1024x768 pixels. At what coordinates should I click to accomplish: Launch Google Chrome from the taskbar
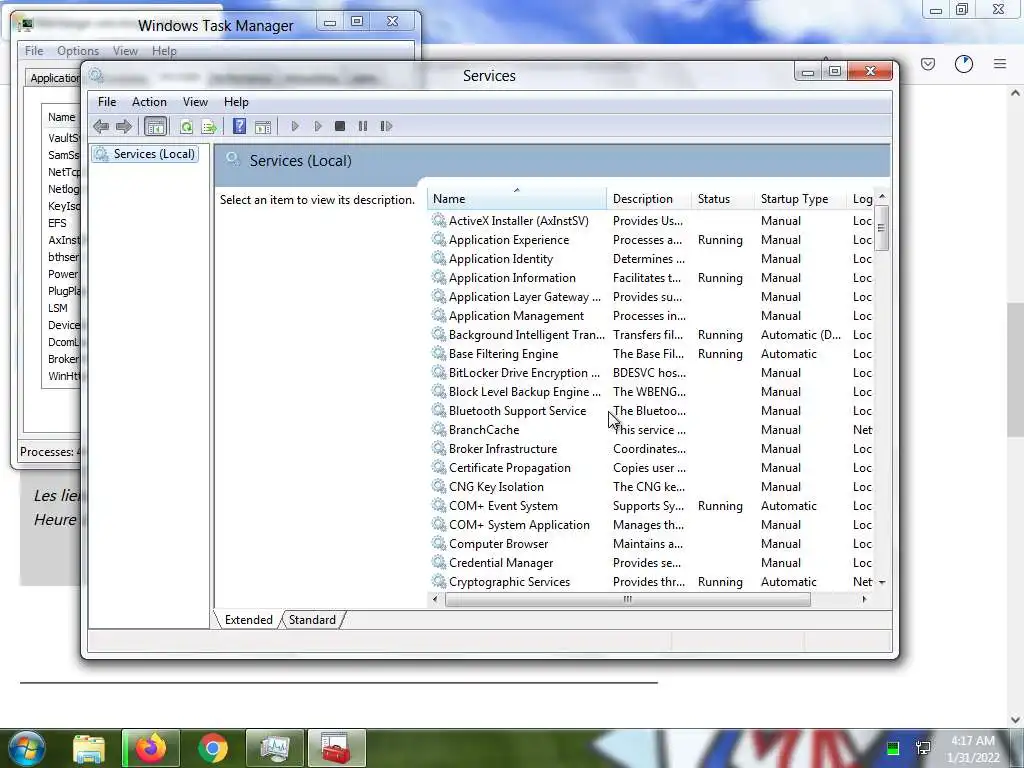pos(212,748)
